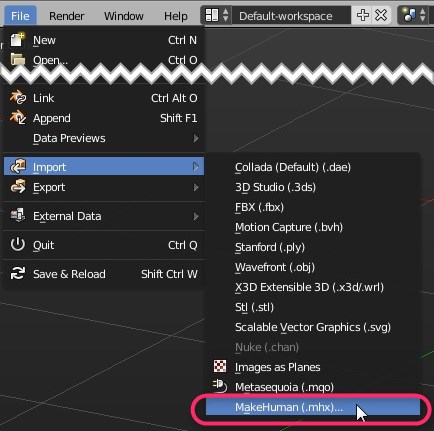Choose Quit from the File menu
The width and height of the screenshot is (434, 431).
tap(104, 245)
